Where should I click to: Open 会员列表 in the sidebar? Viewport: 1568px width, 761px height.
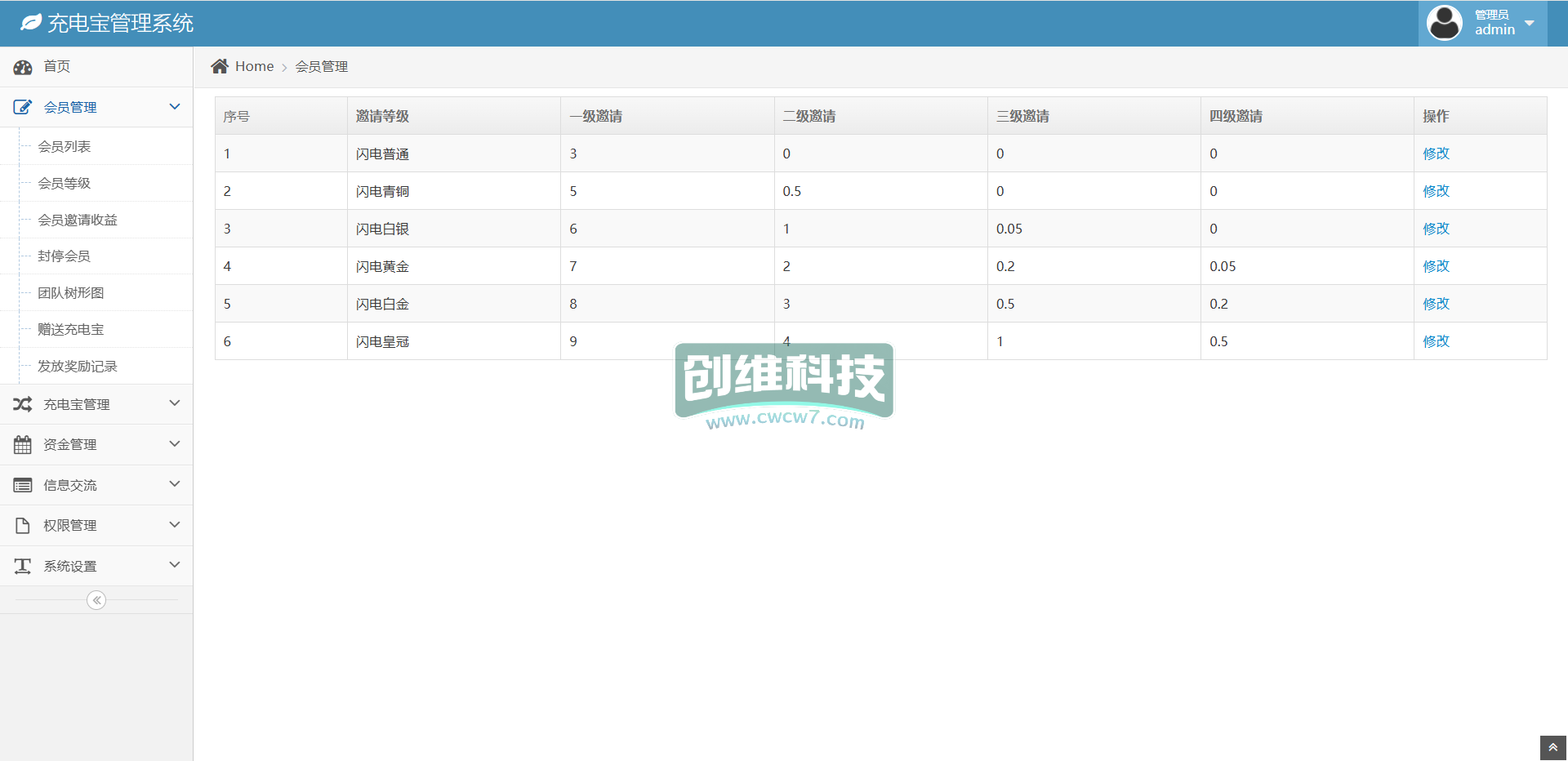(x=65, y=146)
